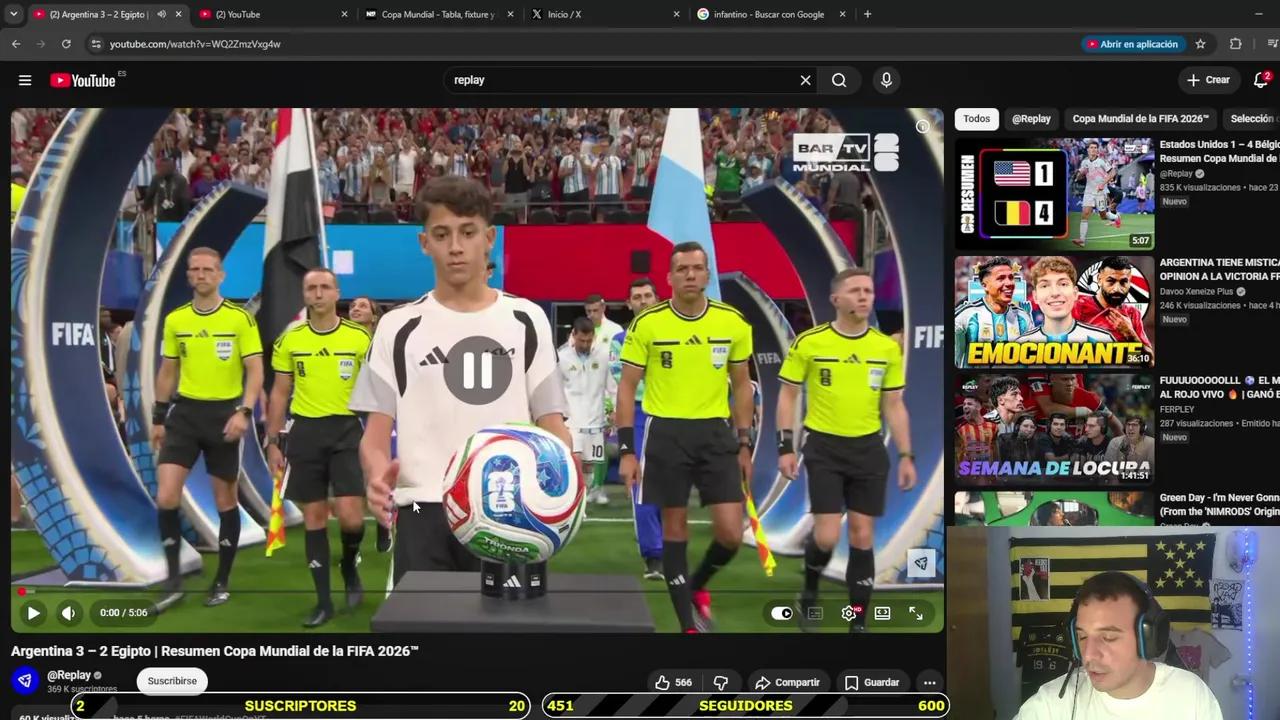This screenshot has height=720, width=1280.
Task: Open the Crear menu
Action: (x=1208, y=80)
